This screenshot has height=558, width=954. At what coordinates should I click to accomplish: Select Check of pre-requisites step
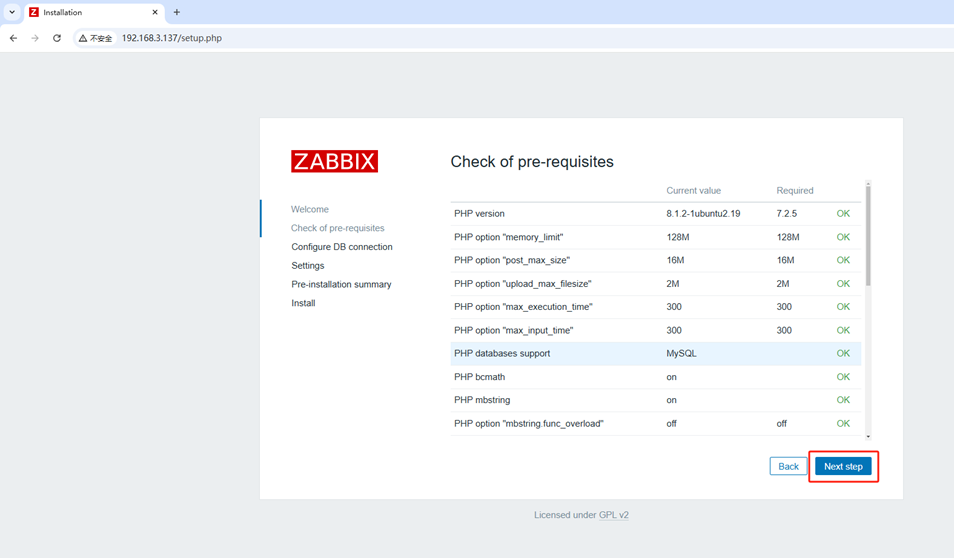pyautogui.click(x=338, y=228)
